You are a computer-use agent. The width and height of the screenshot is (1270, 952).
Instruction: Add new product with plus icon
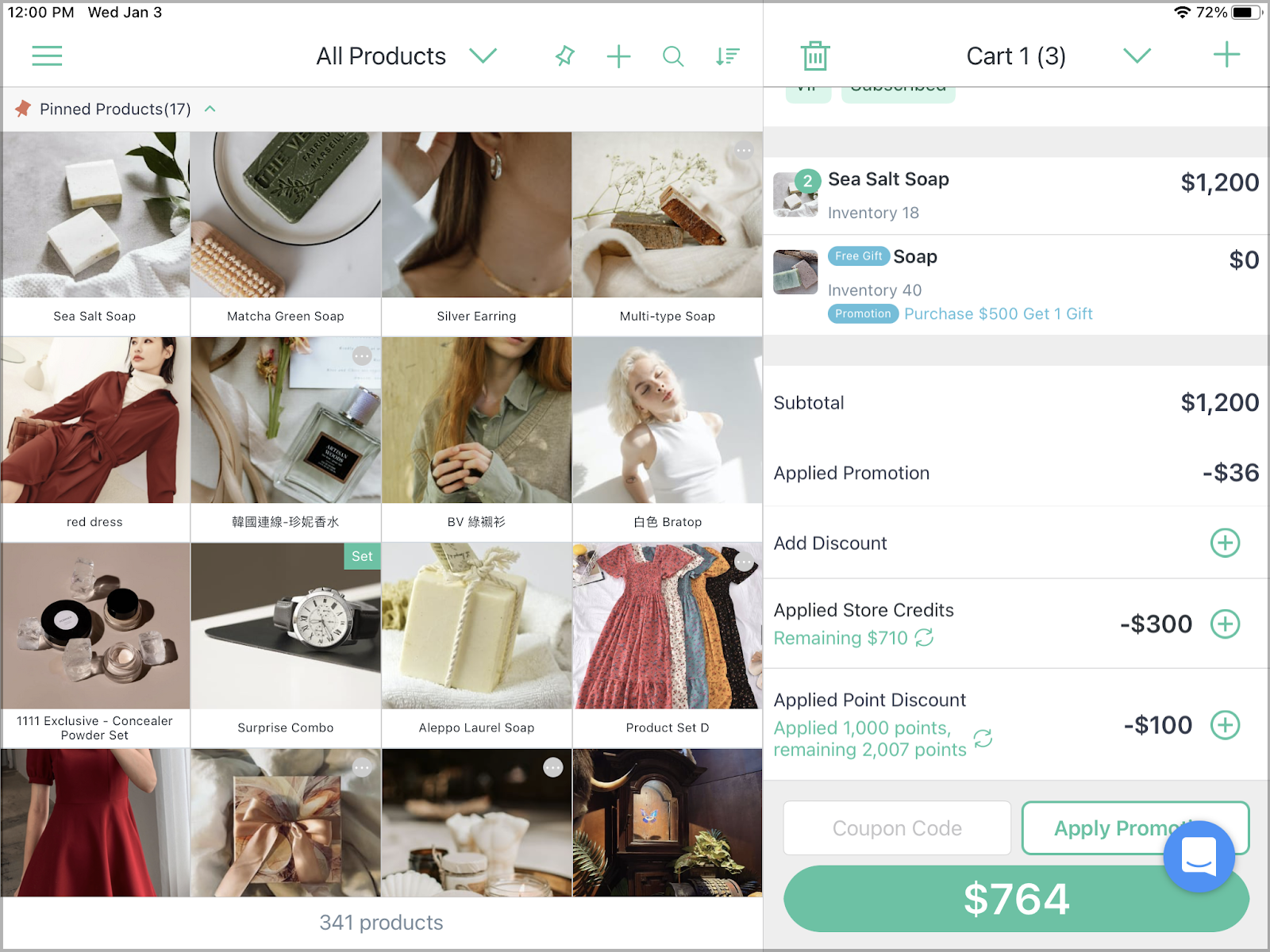click(618, 56)
